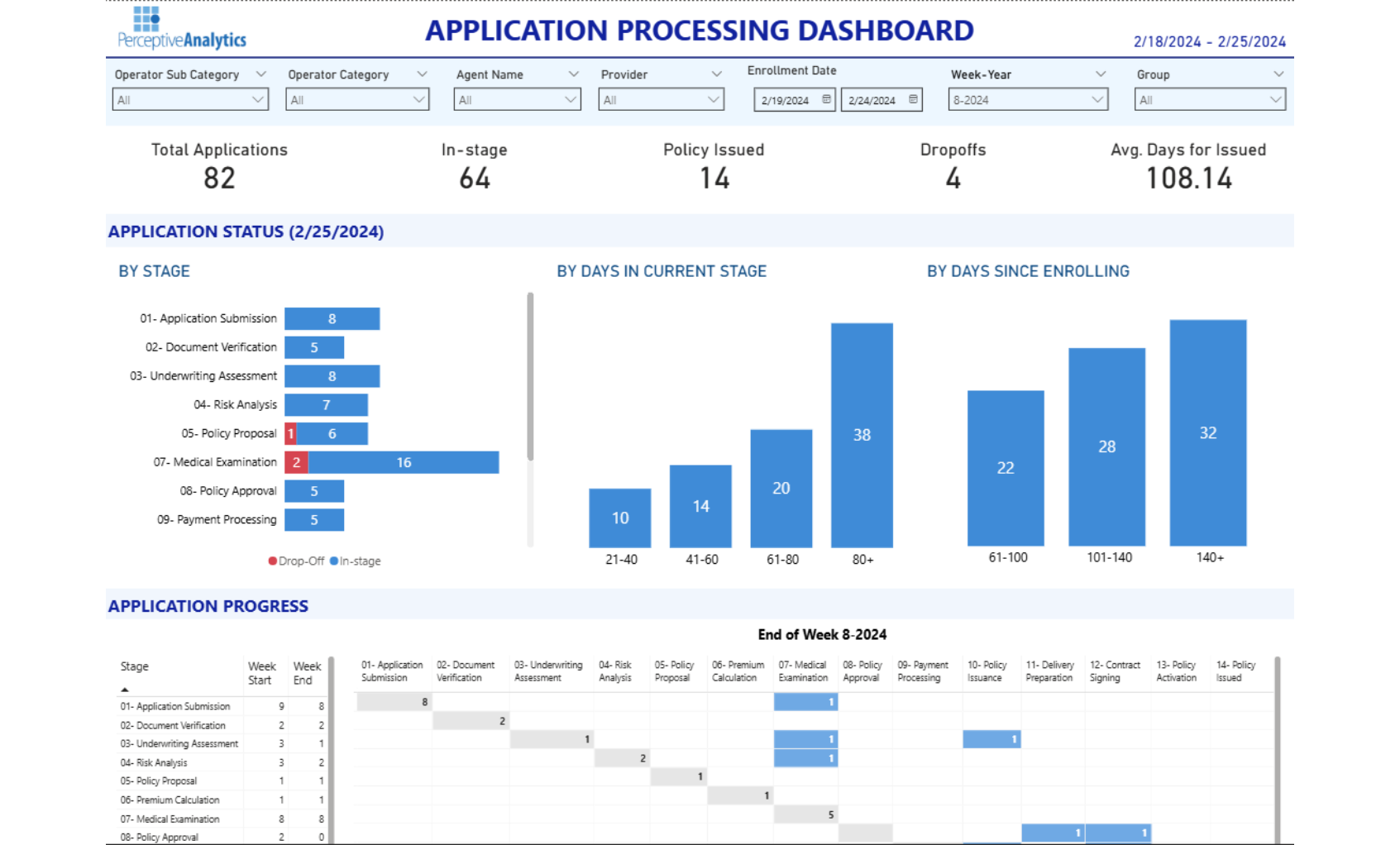The height and width of the screenshot is (845, 1400).
Task: Click the Policy Issued KPI value
Action: click(713, 178)
